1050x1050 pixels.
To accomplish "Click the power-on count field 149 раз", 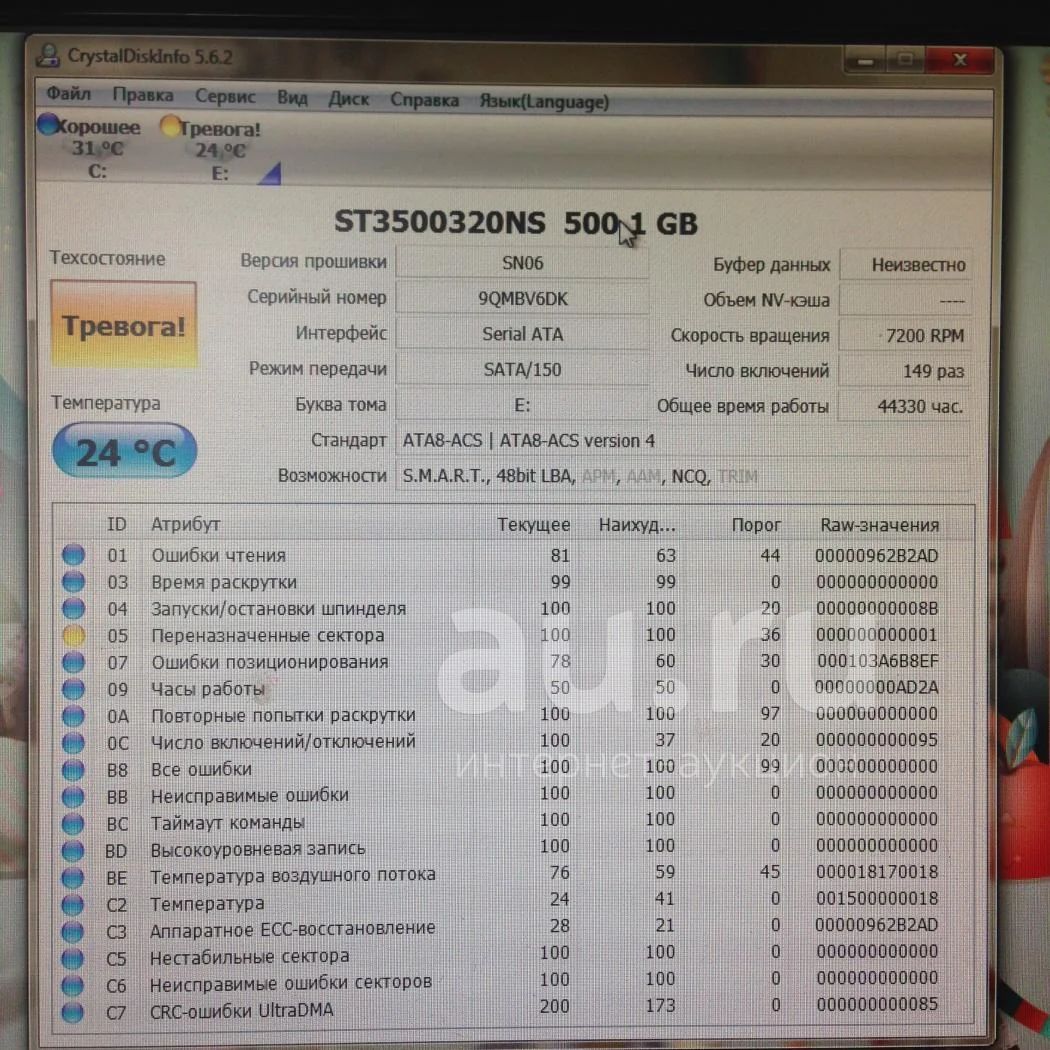I will [905, 371].
